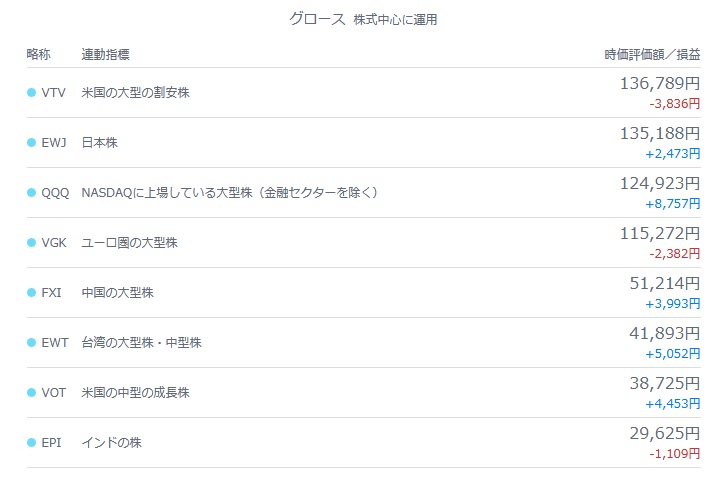
Task: Click the 時価評価額/損益 column header
Action: pyautogui.click(x=652, y=55)
